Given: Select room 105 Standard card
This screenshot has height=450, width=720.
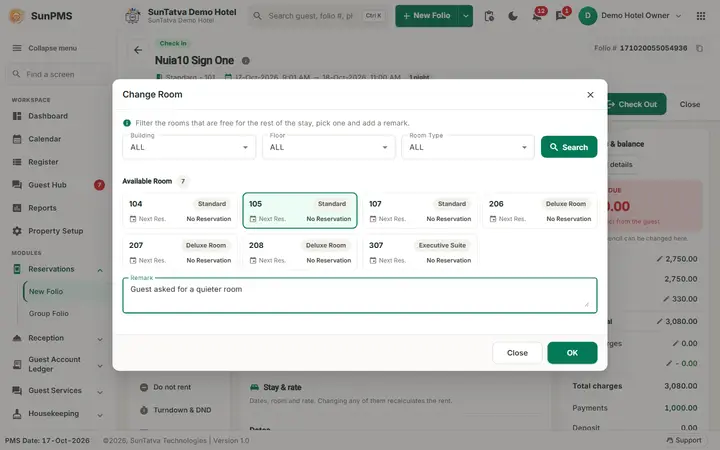Looking at the screenshot, I should tap(300, 211).
